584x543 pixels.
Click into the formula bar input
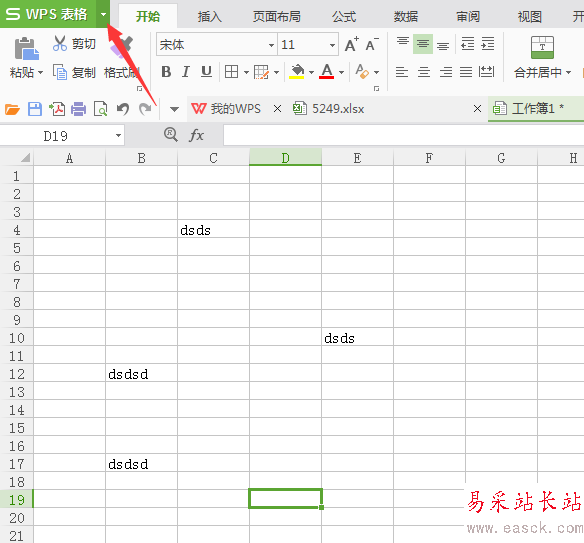(x=404, y=135)
